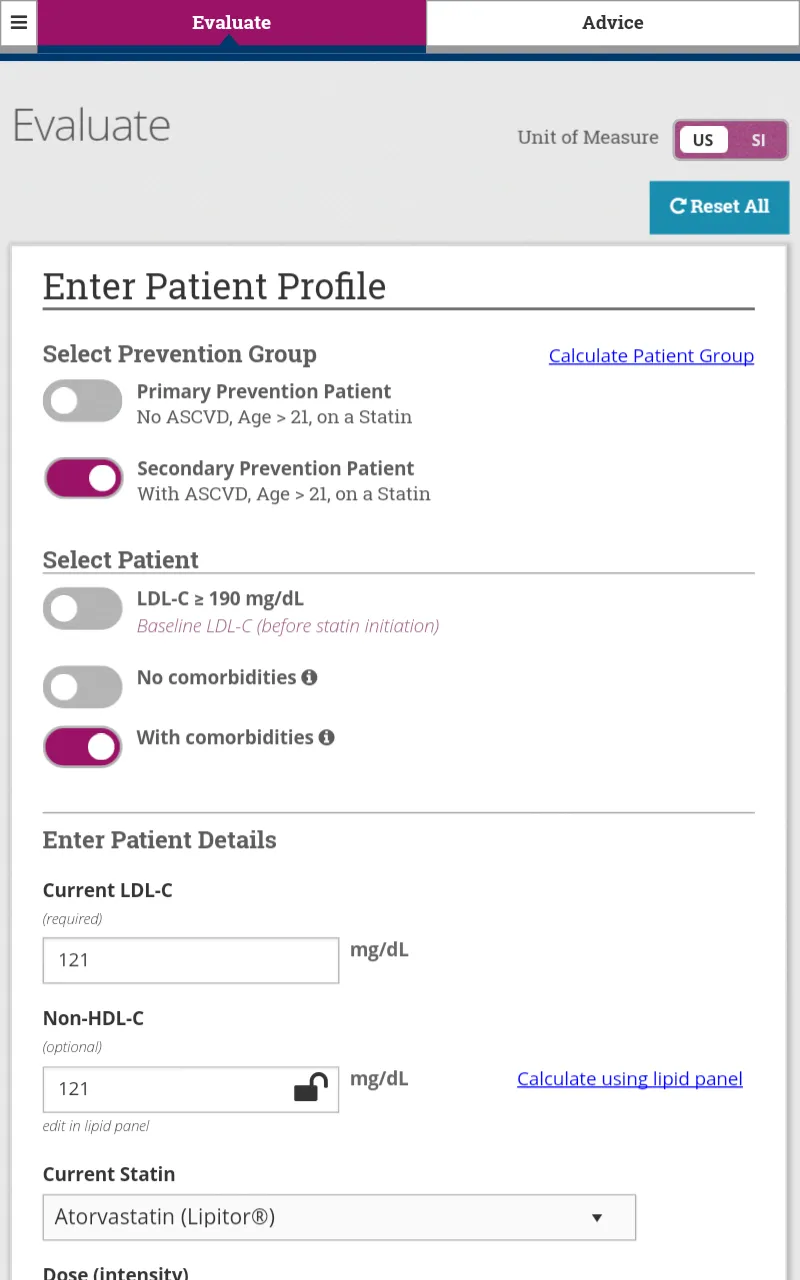This screenshot has width=800, height=1280.
Task: Enable the LDL-C ≥ 190 mg/dL toggle
Action: pyautogui.click(x=82, y=608)
